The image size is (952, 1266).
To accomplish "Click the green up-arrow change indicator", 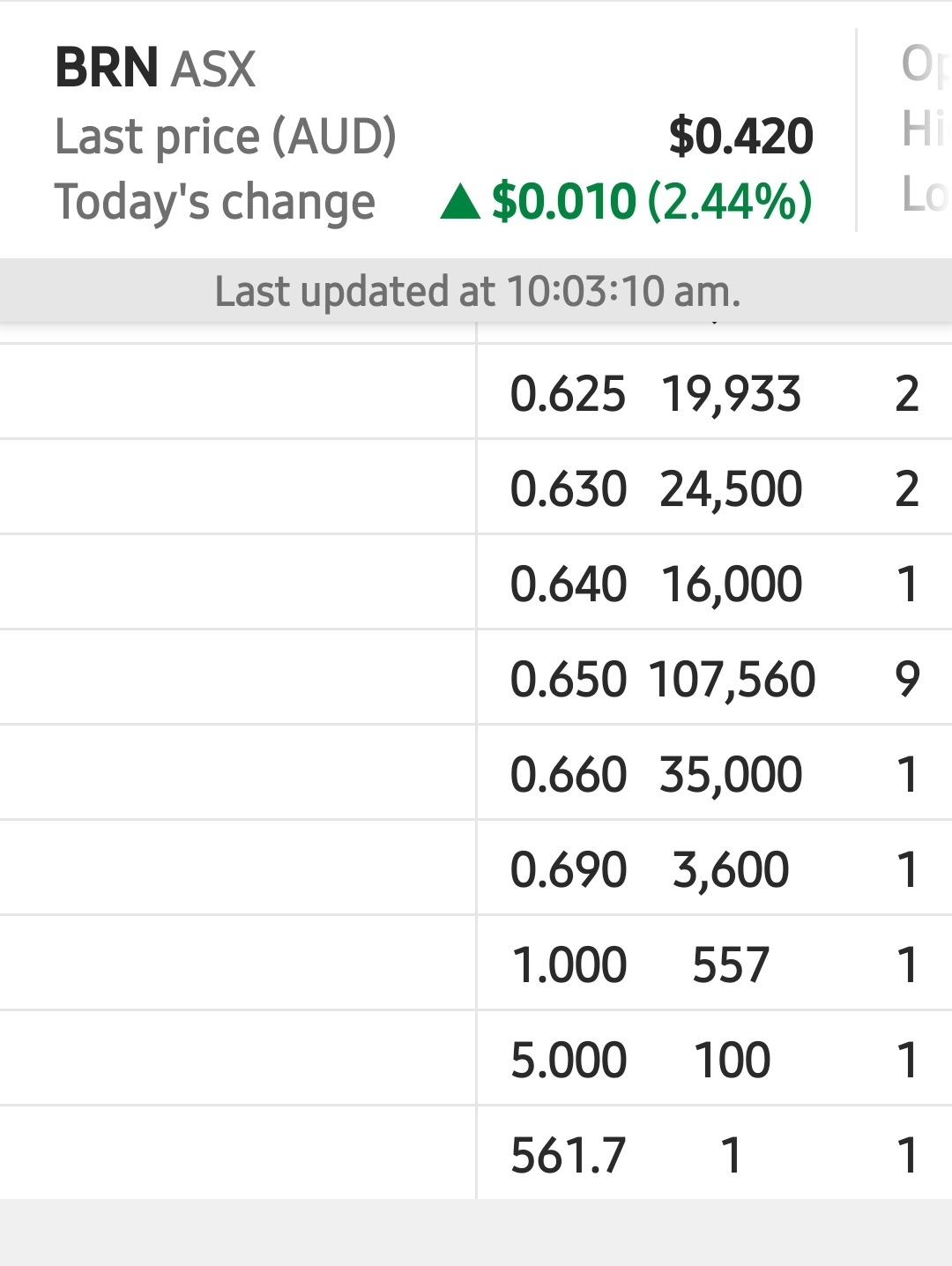I will (x=460, y=202).
